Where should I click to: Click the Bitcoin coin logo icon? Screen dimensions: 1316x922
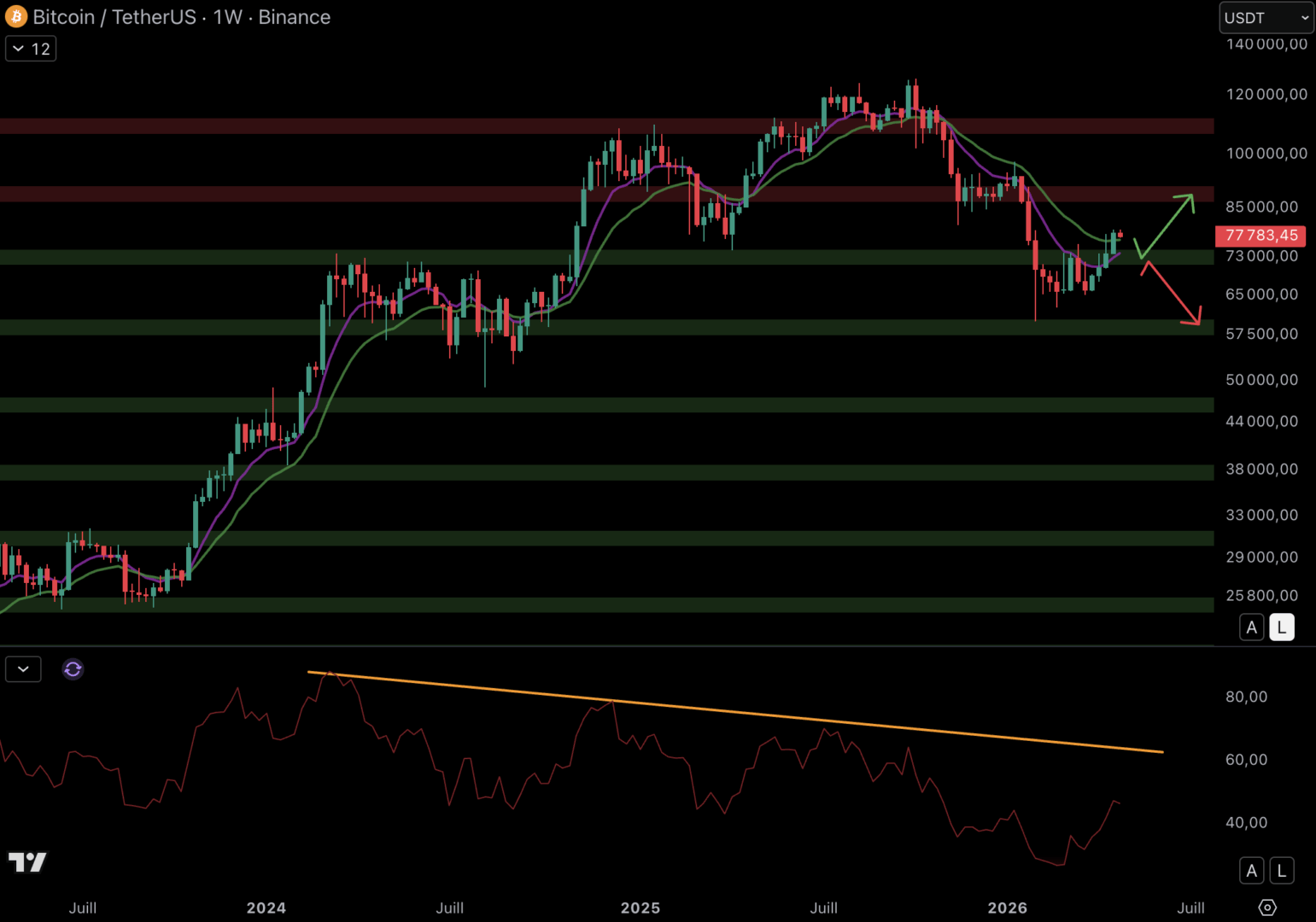click(x=15, y=16)
